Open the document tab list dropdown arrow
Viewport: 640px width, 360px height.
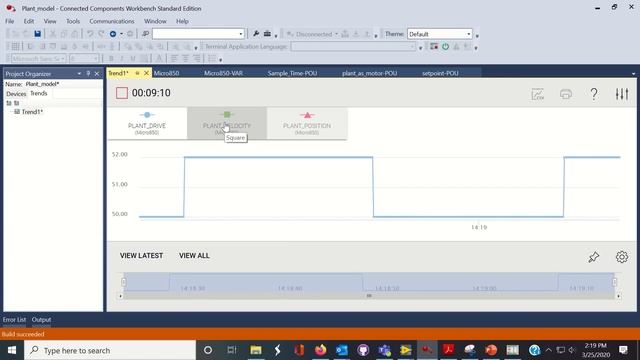tap(633, 74)
